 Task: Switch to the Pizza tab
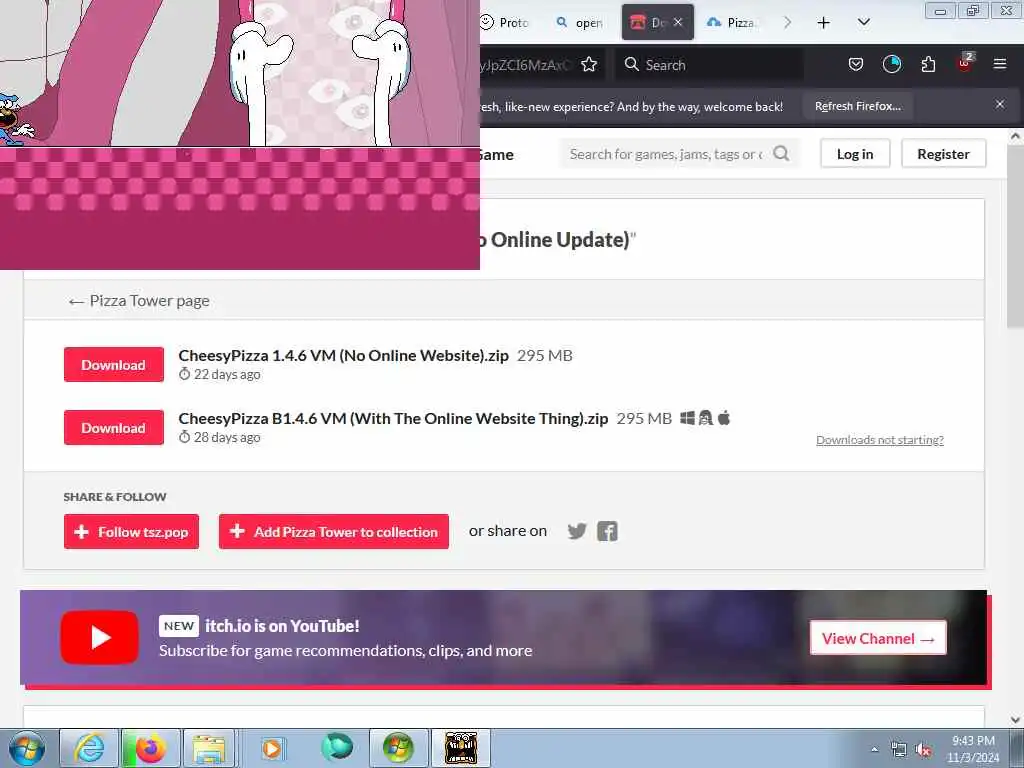[x=731, y=23]
